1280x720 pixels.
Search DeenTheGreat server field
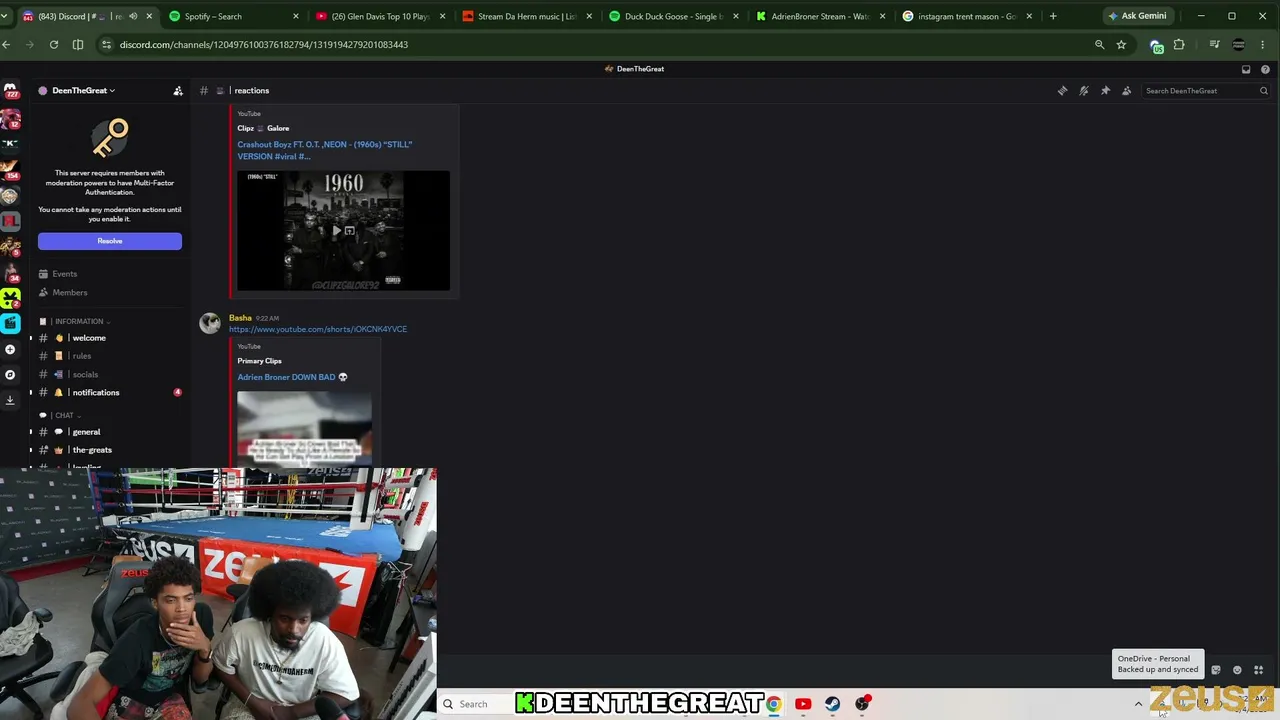1205,91
